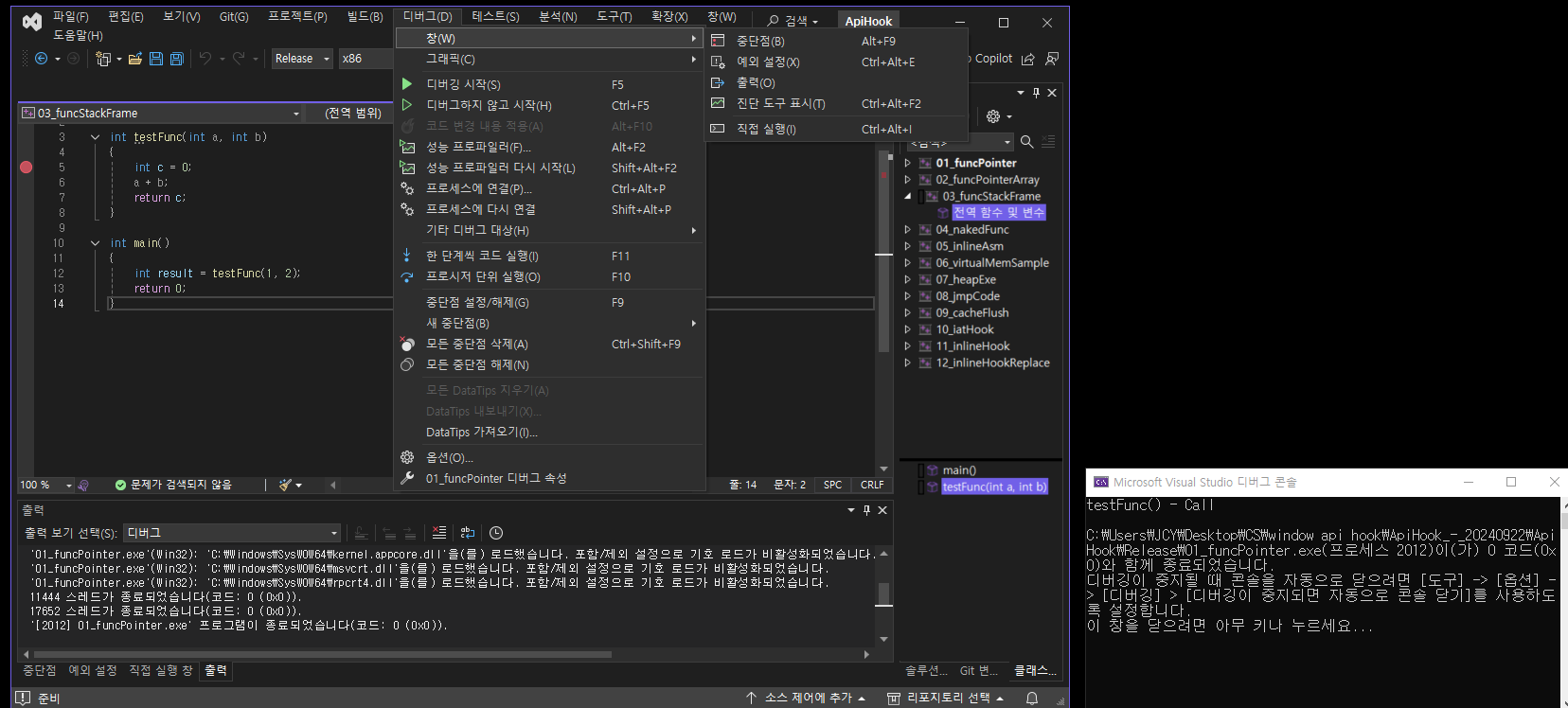This screenshot has height=708, width=1568.
Task: Click the Navigate Backward arrow icon
Action: click(x=41, y=59)
